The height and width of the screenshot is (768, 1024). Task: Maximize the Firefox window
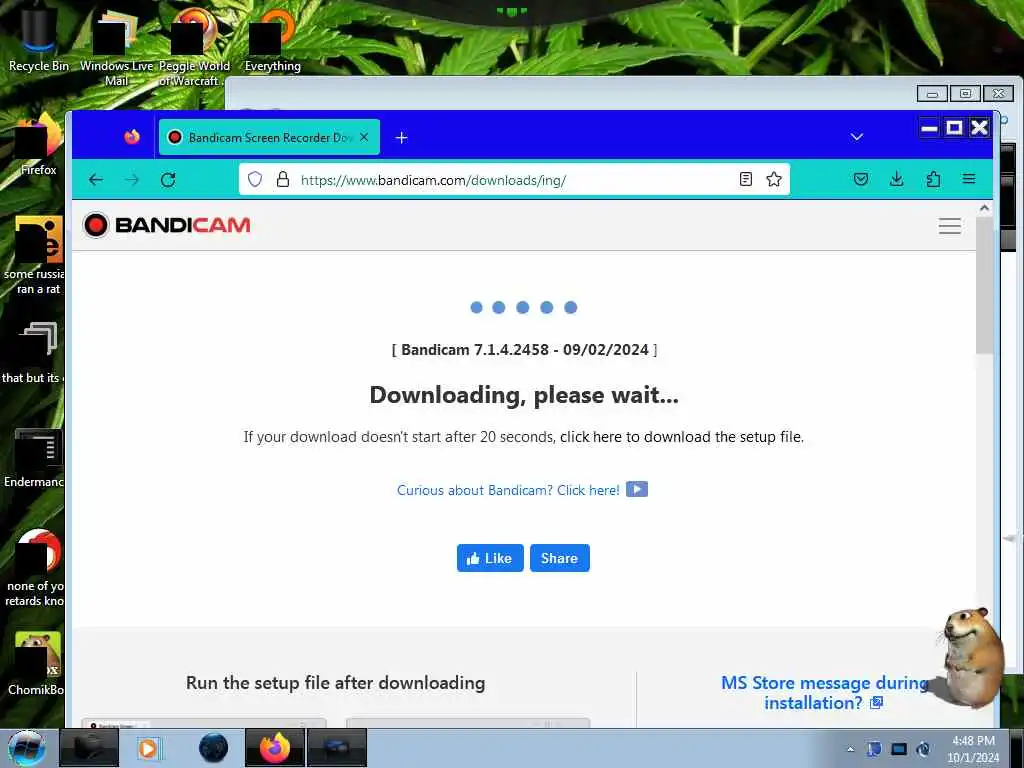coord(954,128)
